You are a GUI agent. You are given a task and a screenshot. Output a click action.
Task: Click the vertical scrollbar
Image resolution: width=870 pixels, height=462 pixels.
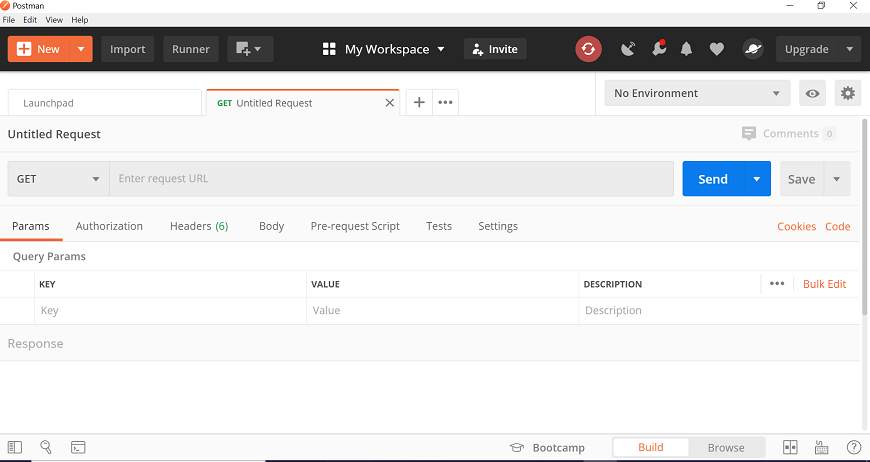[864, 216]
